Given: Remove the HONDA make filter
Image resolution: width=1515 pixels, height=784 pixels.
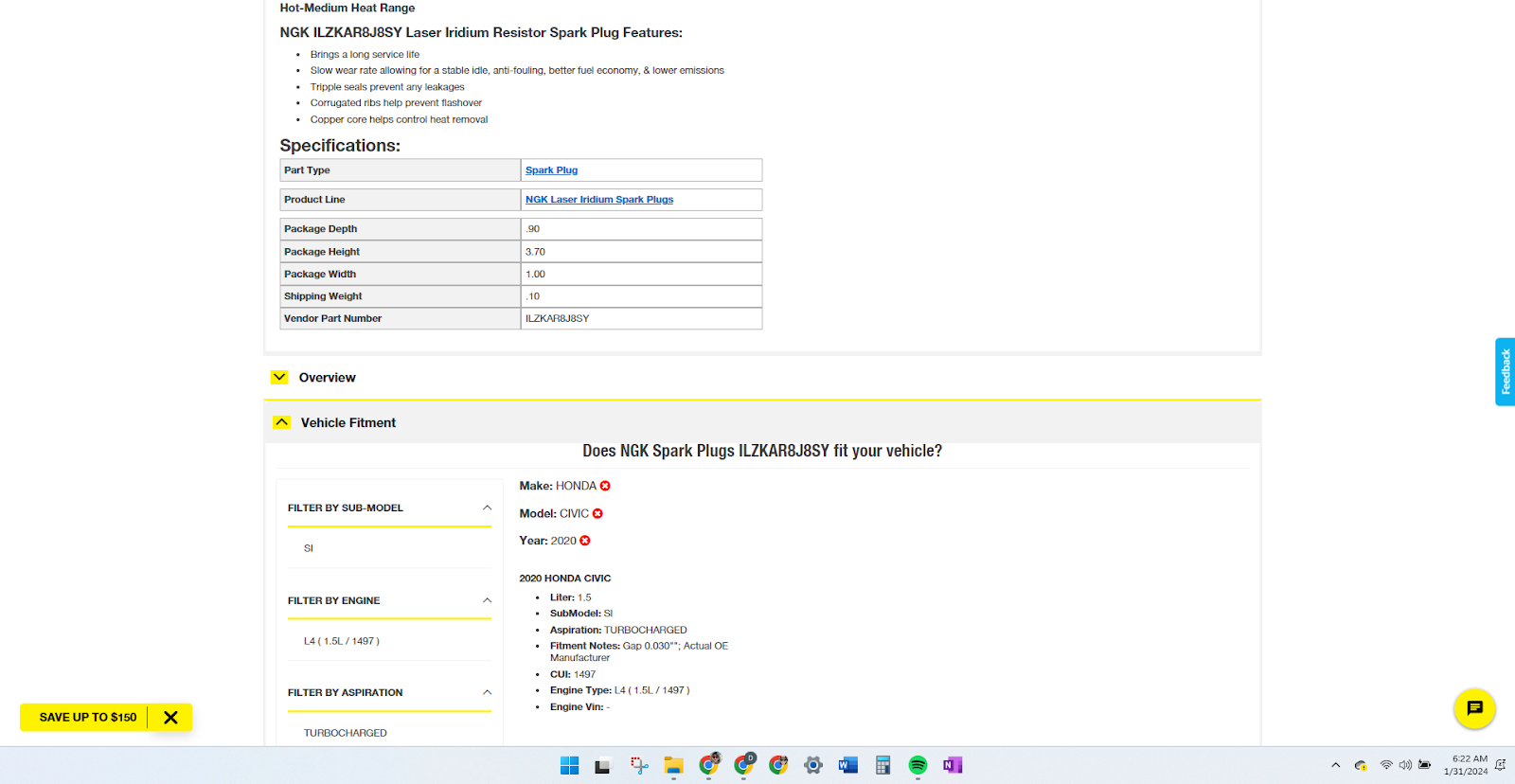Looking at the screenshot, I should point(605,486).
